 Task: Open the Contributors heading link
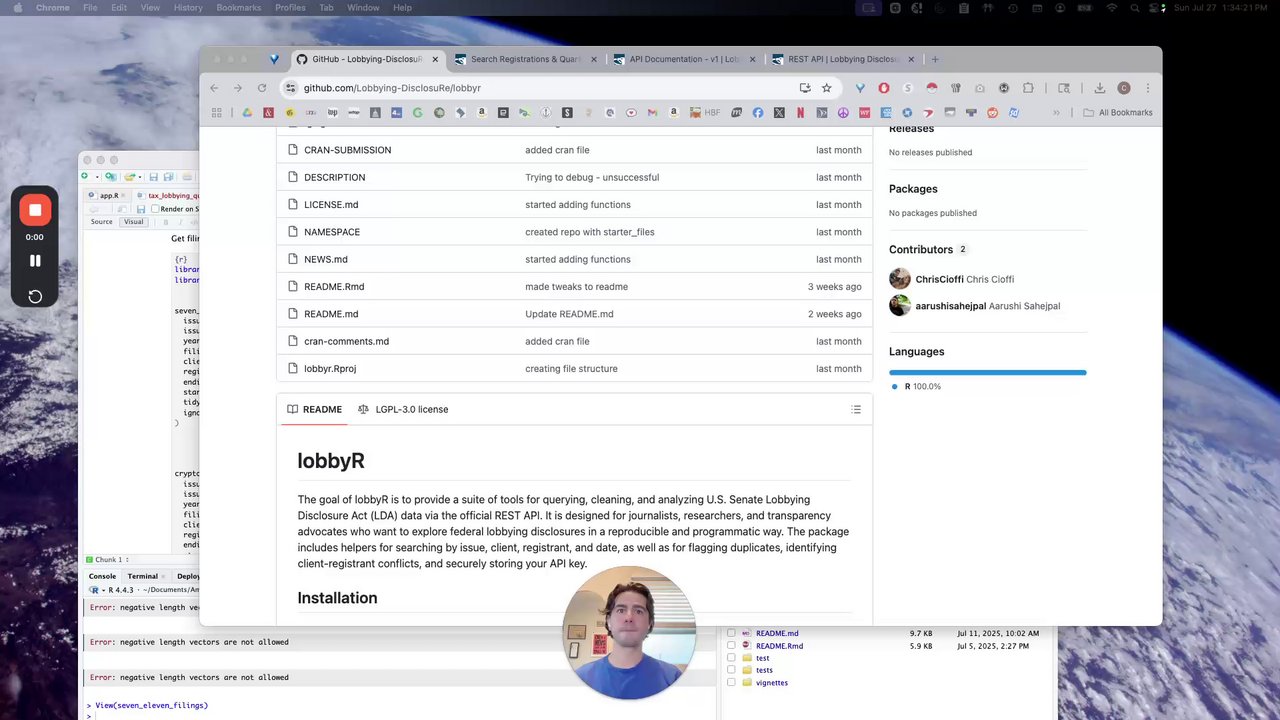coord(921,249)
